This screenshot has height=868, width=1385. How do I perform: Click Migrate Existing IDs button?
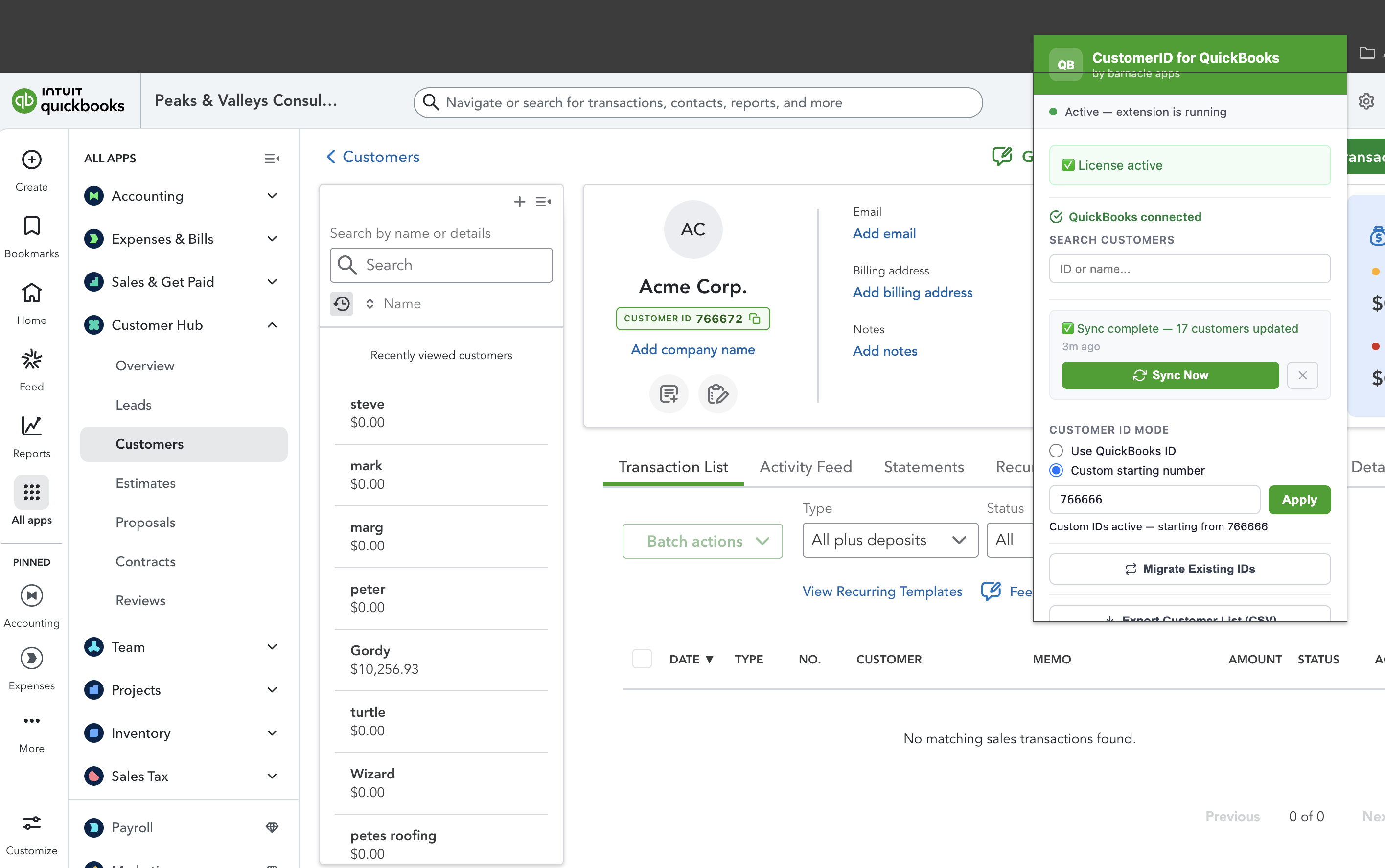(1190, 569)
